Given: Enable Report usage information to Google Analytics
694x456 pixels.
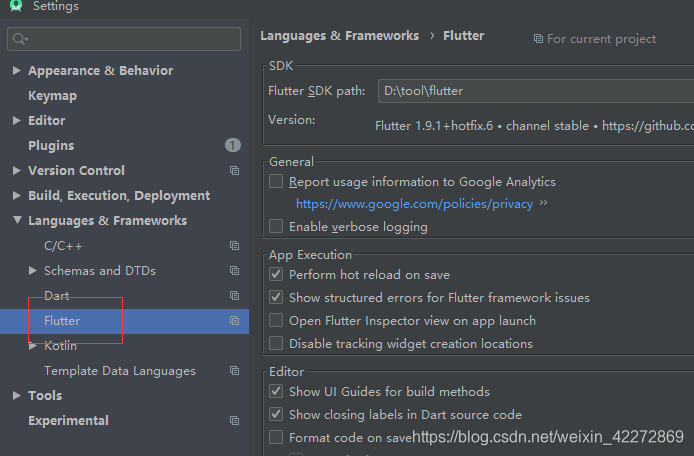Looking at the screenshot, I should pyautogui.click(x=276, y=181).
